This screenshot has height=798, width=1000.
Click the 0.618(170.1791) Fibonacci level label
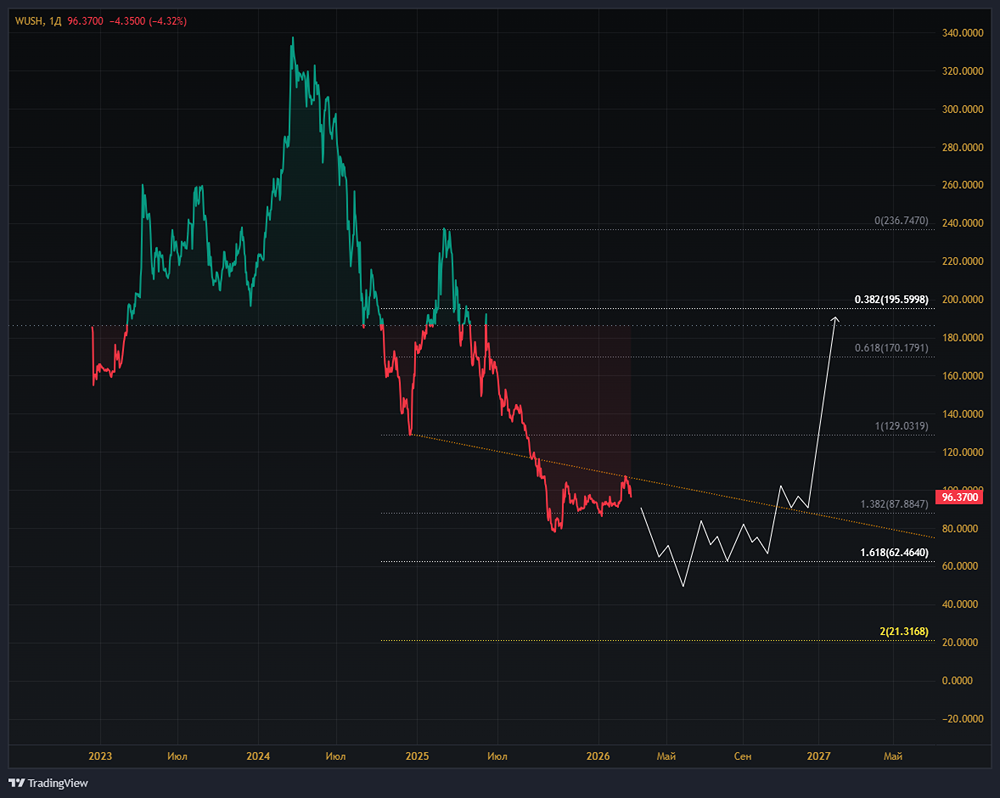coord(892,348)
